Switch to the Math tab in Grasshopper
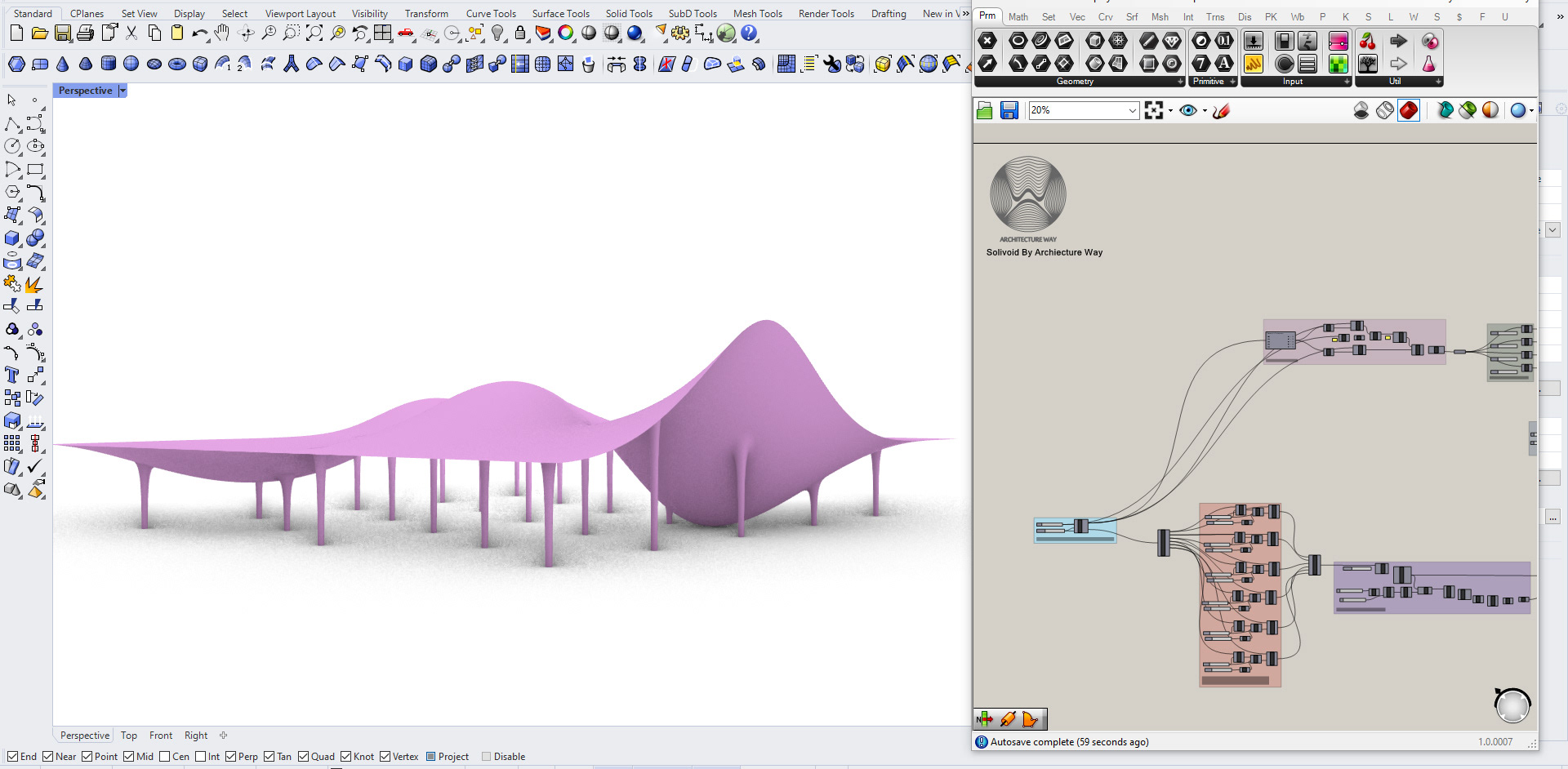1568x769 pixels. (1018, 16)
